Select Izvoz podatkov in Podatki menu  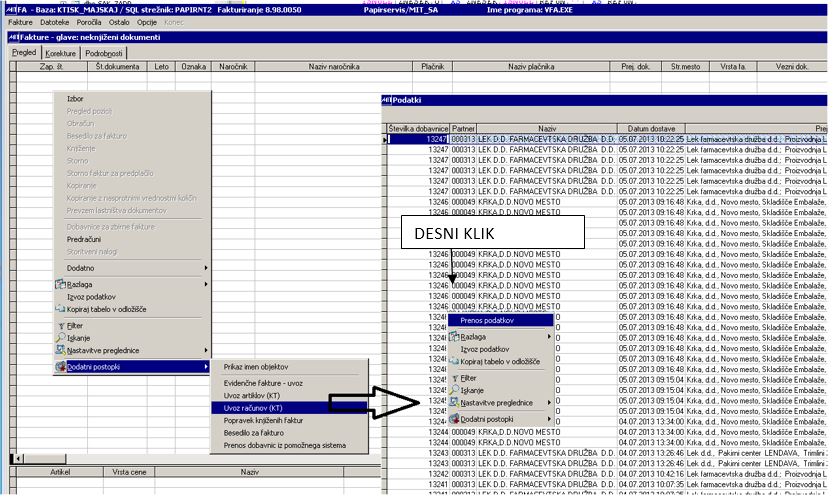click(485, 349)
